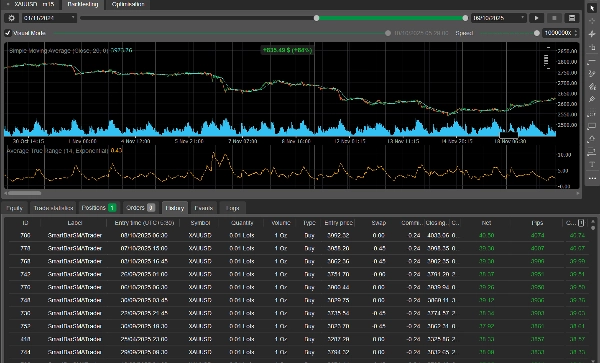Open more drawing tools ellipsis
The image size is (600, 363).
[x=592, y=178]
